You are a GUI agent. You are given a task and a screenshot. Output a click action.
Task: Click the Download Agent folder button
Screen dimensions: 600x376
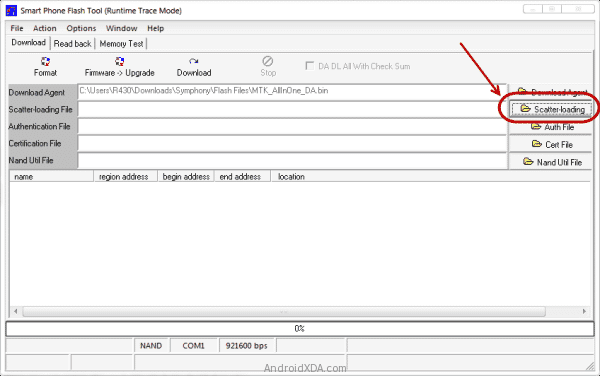point(551,92)
